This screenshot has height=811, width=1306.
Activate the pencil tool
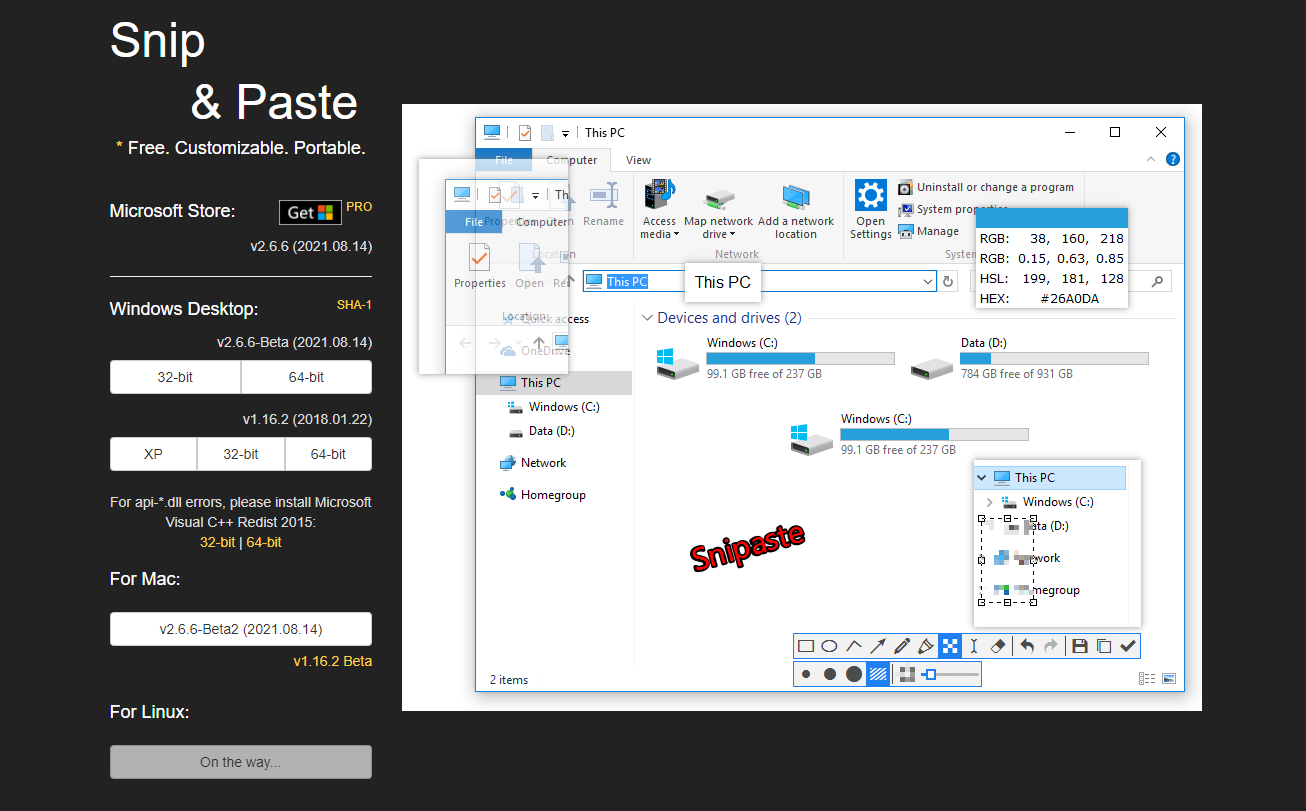[902, 646]
